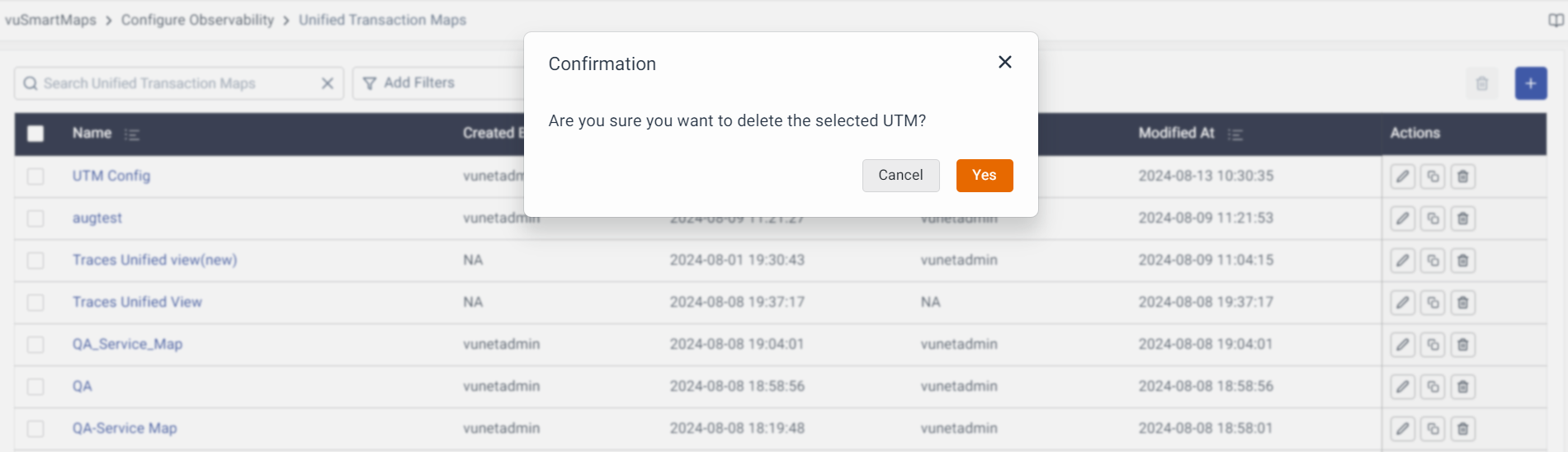The height and width of the screenshot is (452, 1568).
Task: Click the bulk delete trash icon
Action: (x=1481, y=83)
